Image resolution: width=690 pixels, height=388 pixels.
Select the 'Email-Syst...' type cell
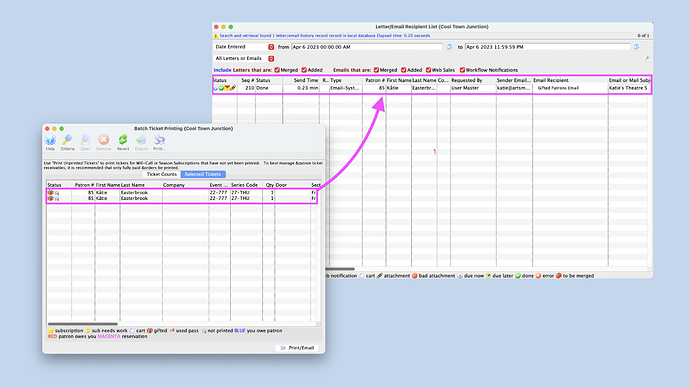coord(346,88)
